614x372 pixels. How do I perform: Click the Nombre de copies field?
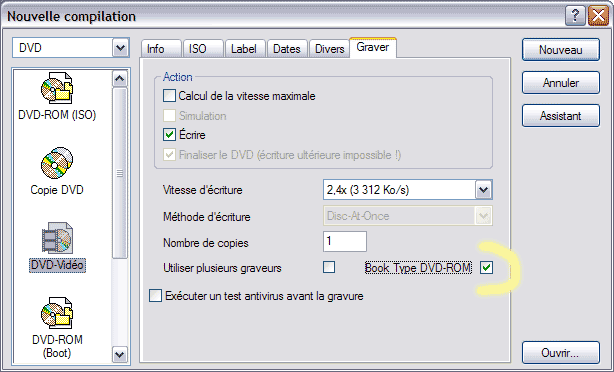point(345,241)
